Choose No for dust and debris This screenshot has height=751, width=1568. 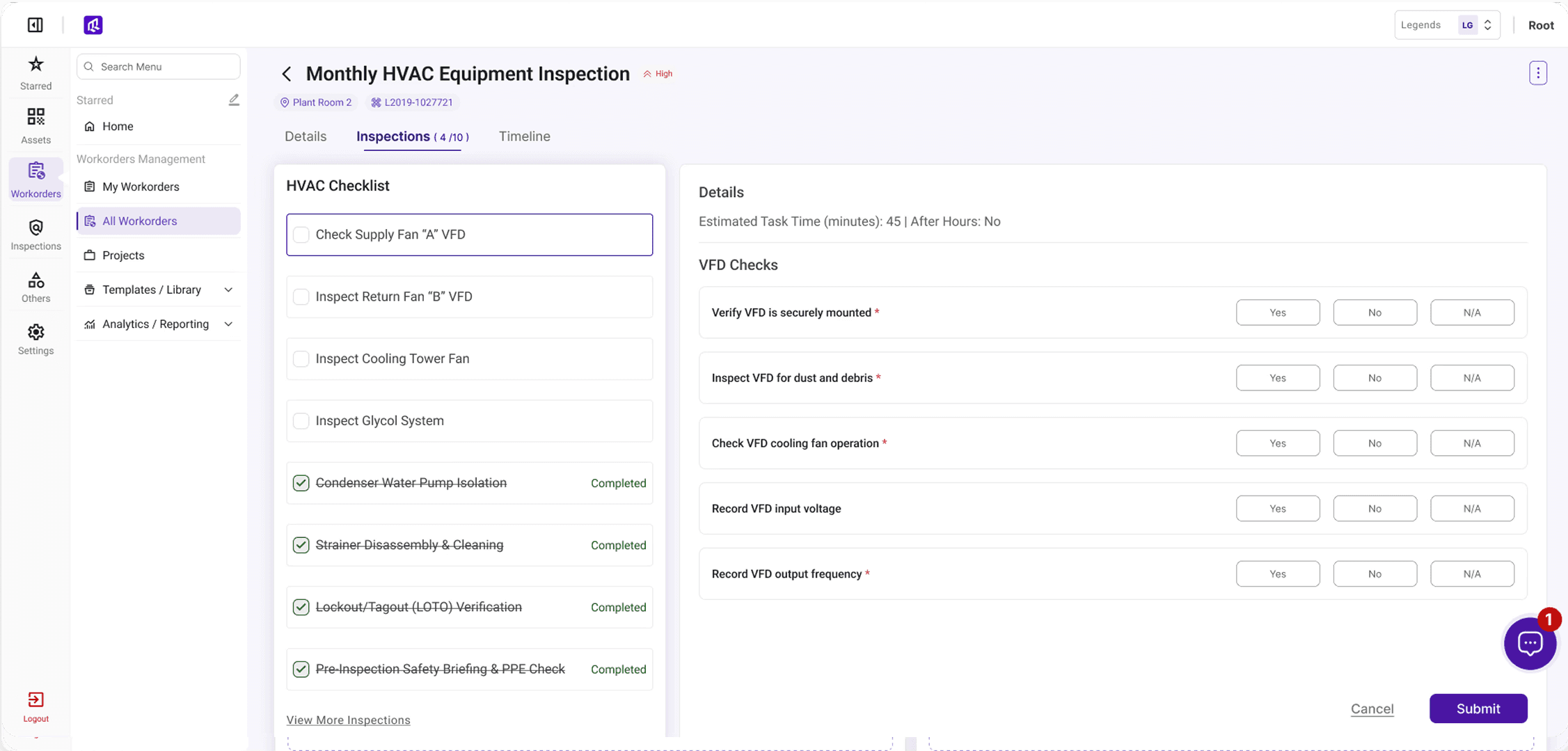coord(1375,378)
